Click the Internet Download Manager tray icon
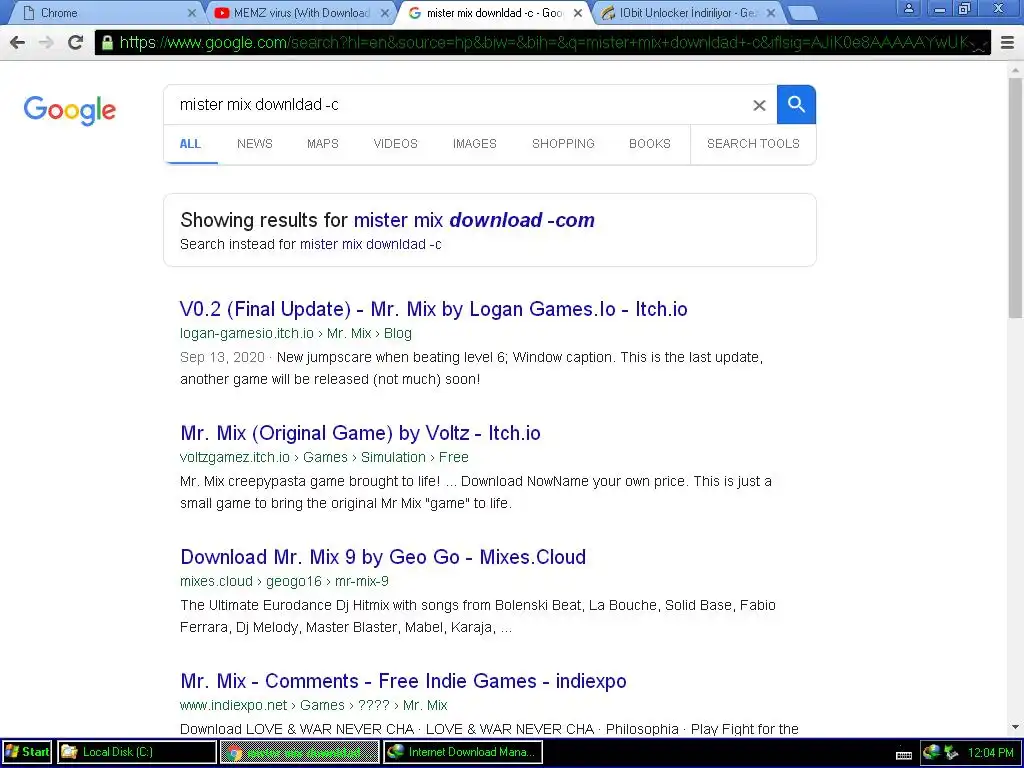Image resolution: width=1024 pixels, height=768 pixels. 931,752
